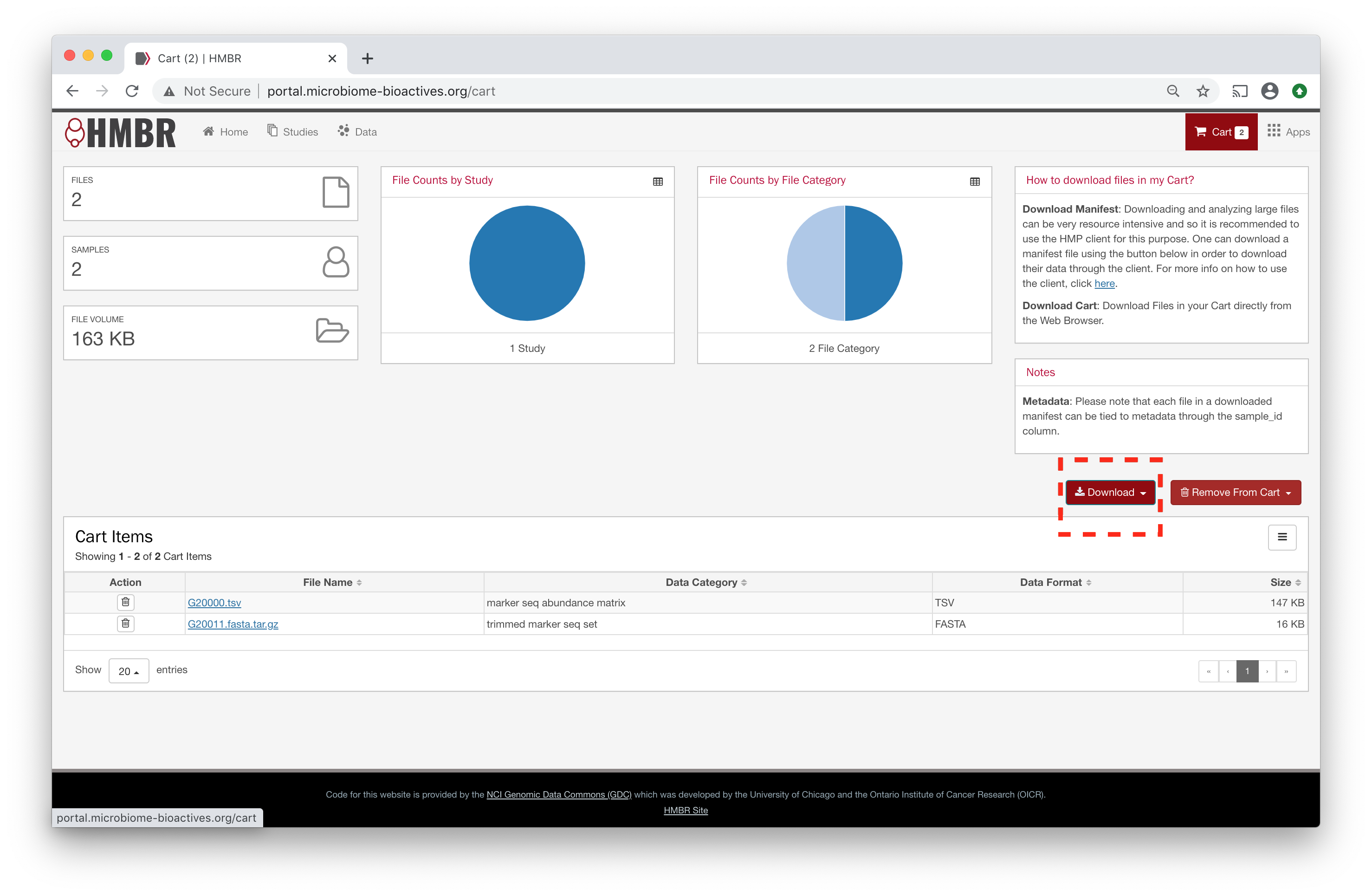Click the HMBR logo
Screen dimensions: 1372x896
pos(121,133)
